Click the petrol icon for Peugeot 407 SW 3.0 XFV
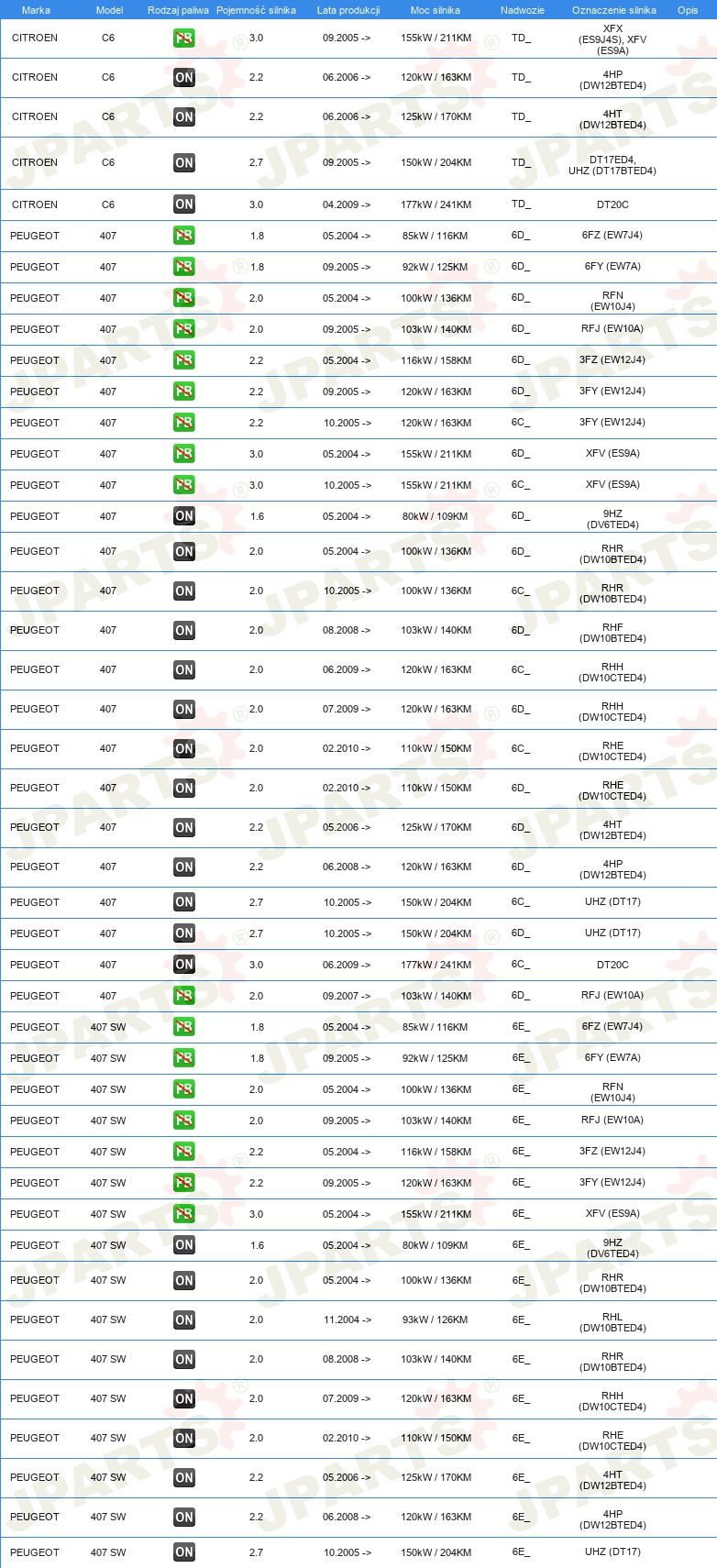Image resolution: width=717 pixels, height=1568 pixels. coord(184,1214)
